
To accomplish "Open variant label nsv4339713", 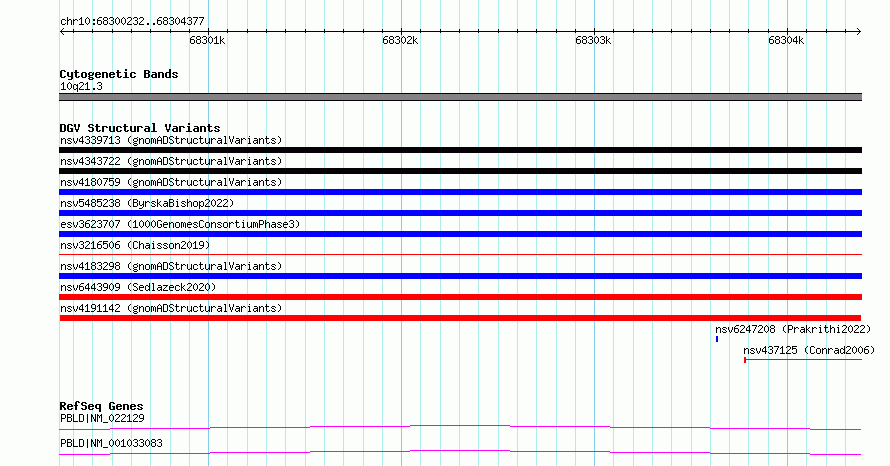I will click(171, 140).
